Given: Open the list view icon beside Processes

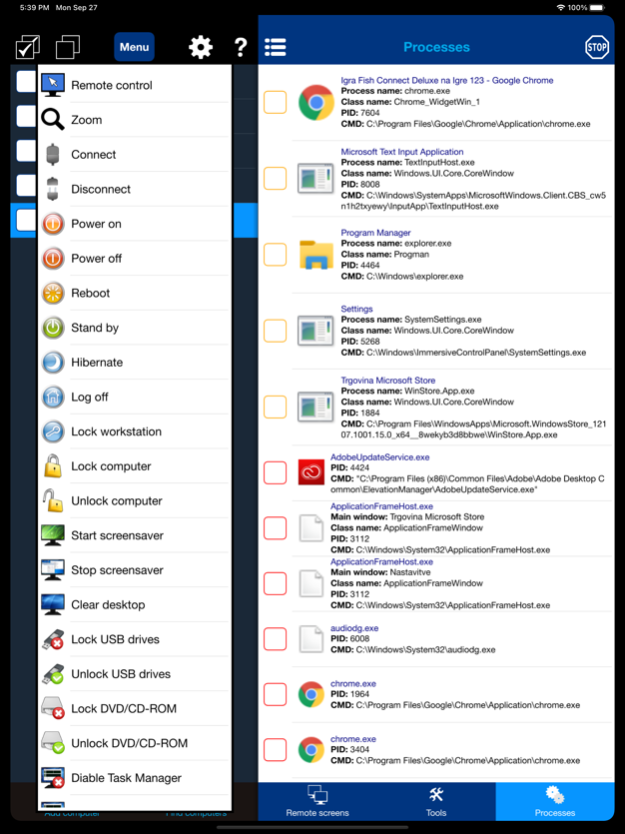Looking at the screenshot, I should pos(275,47).
